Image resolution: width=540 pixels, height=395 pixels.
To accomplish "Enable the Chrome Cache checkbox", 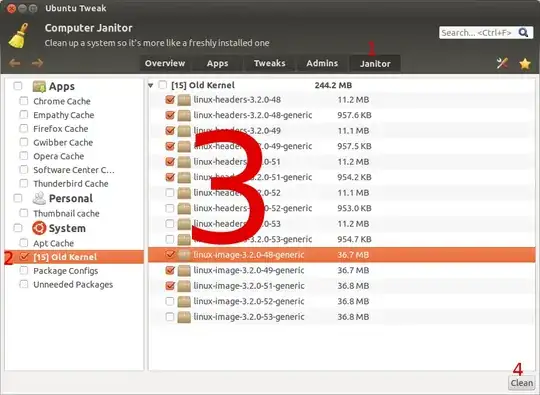I will (x=23, y=101).
